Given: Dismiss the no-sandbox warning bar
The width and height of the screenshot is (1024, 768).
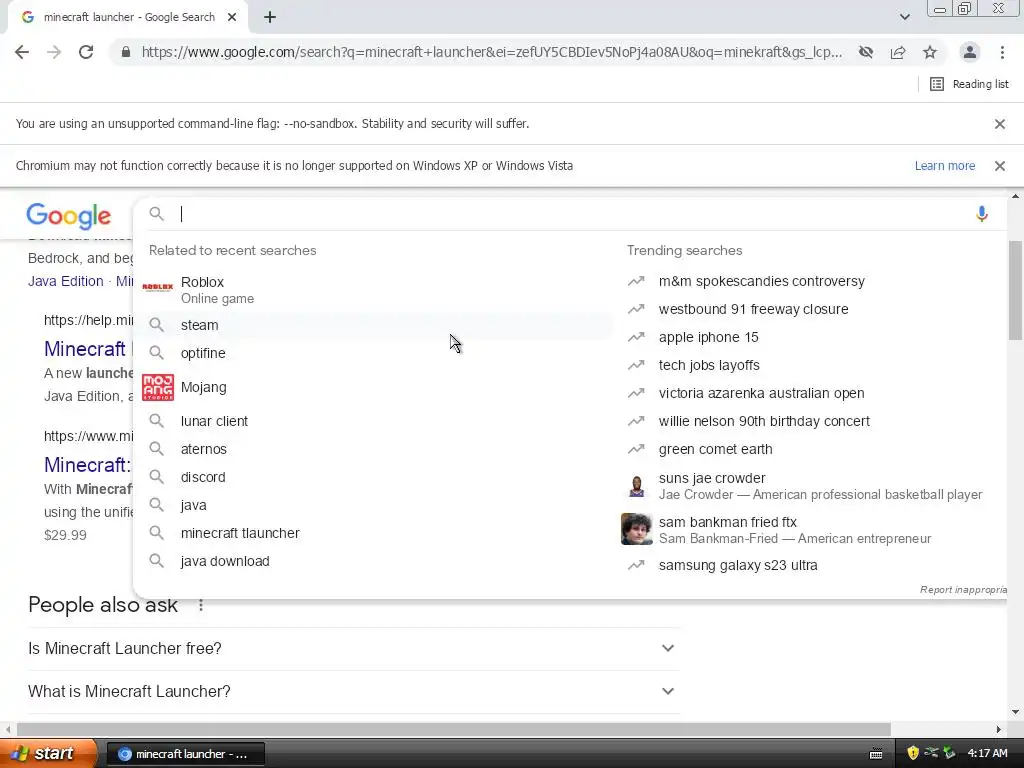Looking at the screenshot, I should click(x=1000, y=124).
